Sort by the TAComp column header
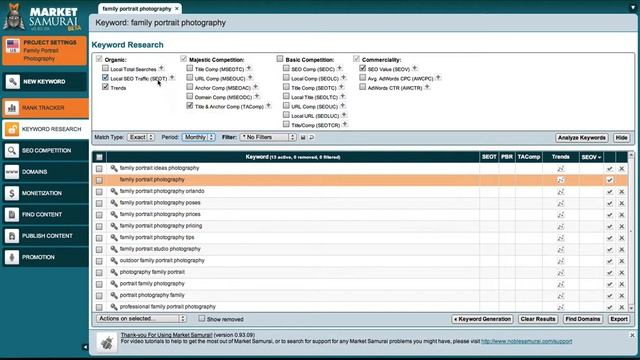The height and width of the screenshot is (360, 640). coord(529,157)
